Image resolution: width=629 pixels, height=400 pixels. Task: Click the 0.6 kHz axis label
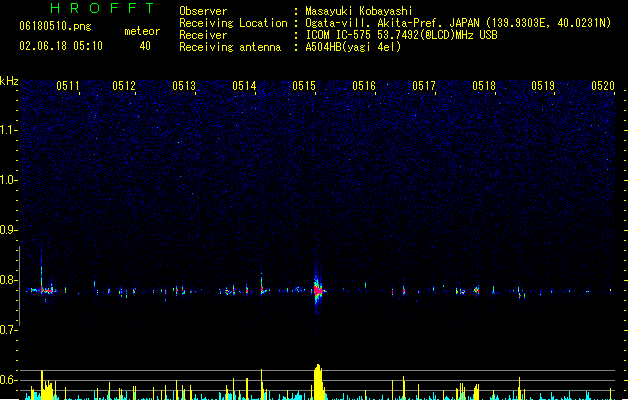pyautogui.click(x=8, y=380)
